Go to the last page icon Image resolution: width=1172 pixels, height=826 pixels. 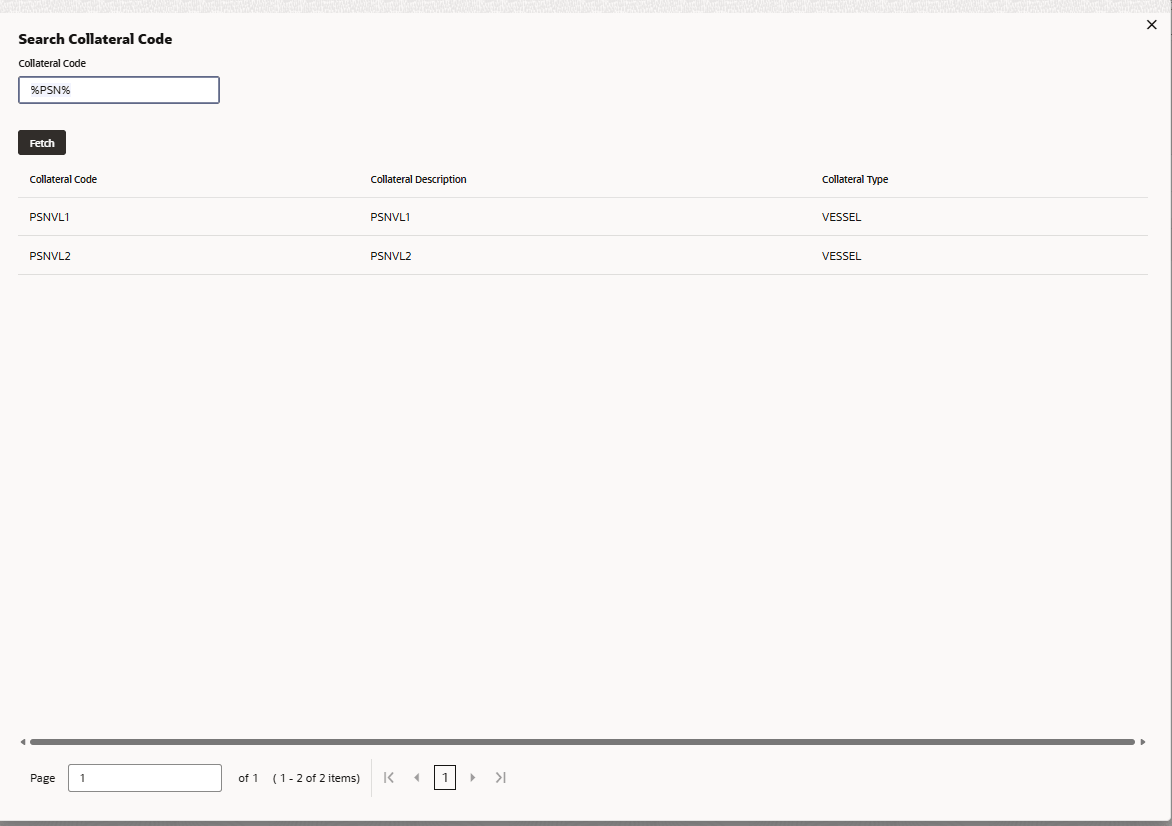[501, 777]
